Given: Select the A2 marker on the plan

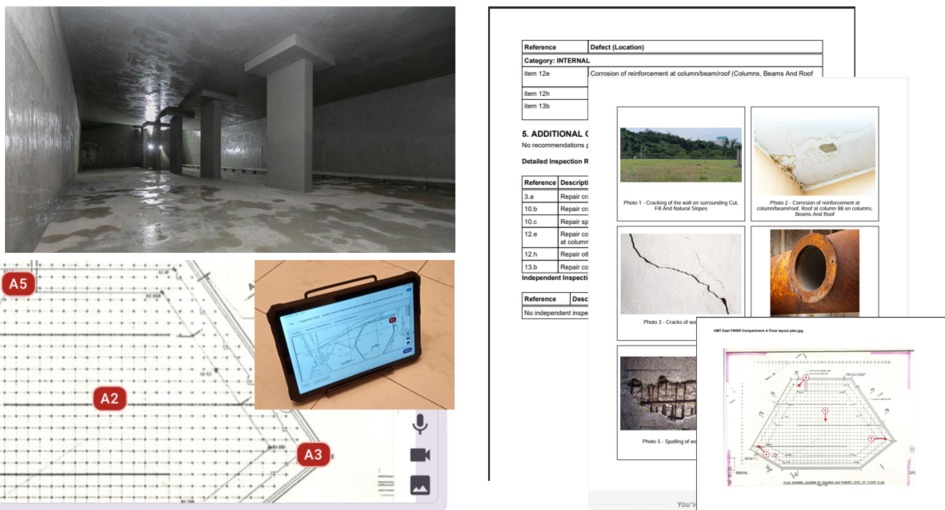Looking at the screenshot, I should pos(110,398).
